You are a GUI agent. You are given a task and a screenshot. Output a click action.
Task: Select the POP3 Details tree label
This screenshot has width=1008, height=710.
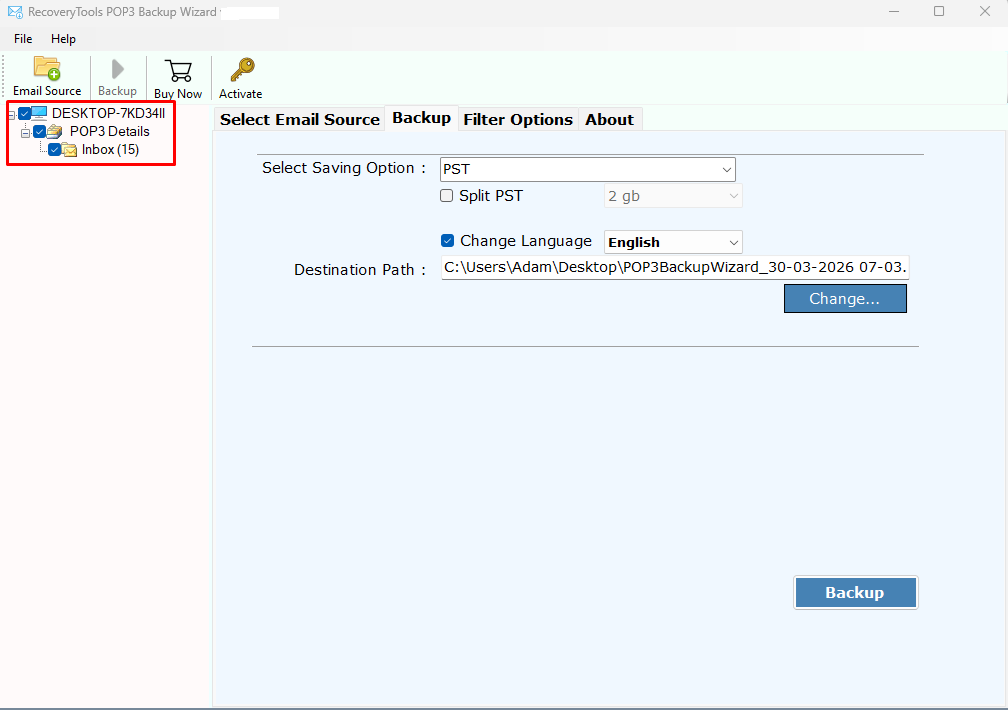pos(110,131)
